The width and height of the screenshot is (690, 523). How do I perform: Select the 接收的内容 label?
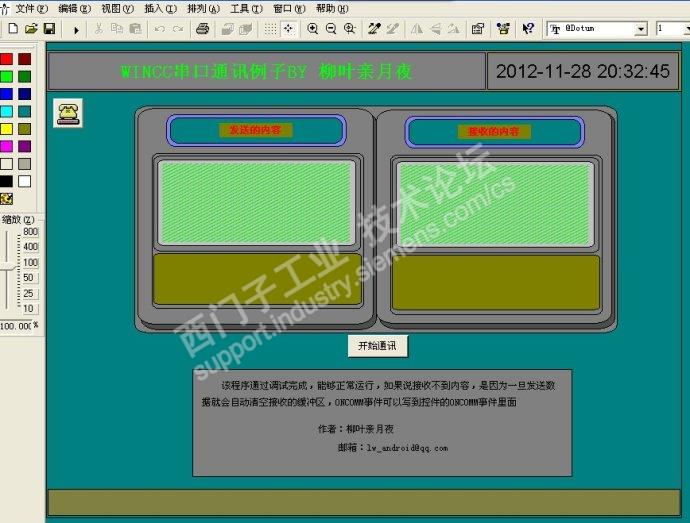pos(494,132)
